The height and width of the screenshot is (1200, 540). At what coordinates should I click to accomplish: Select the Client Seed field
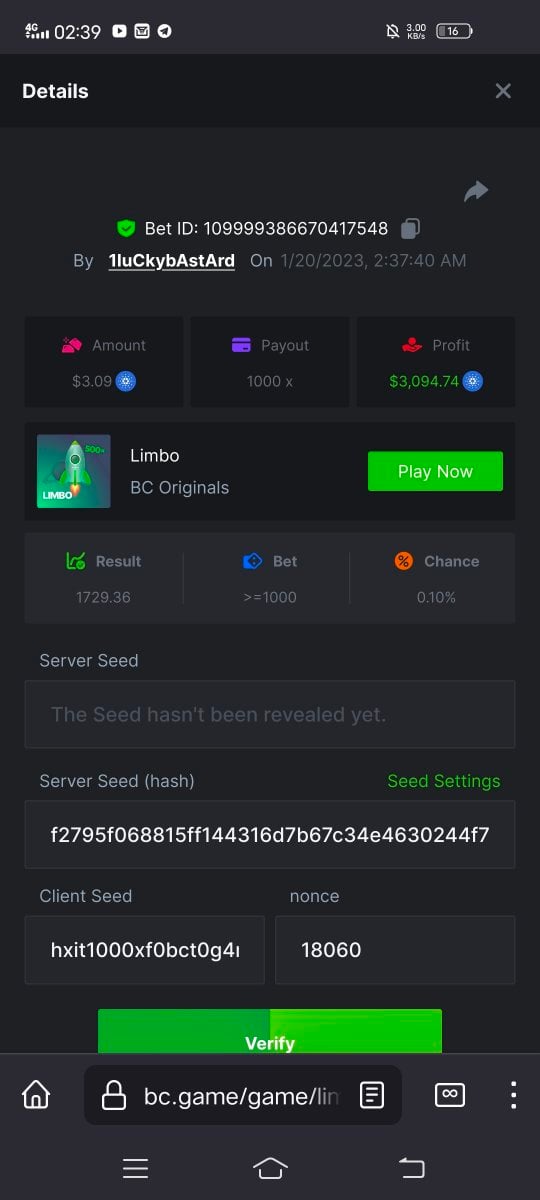point(145,950)
